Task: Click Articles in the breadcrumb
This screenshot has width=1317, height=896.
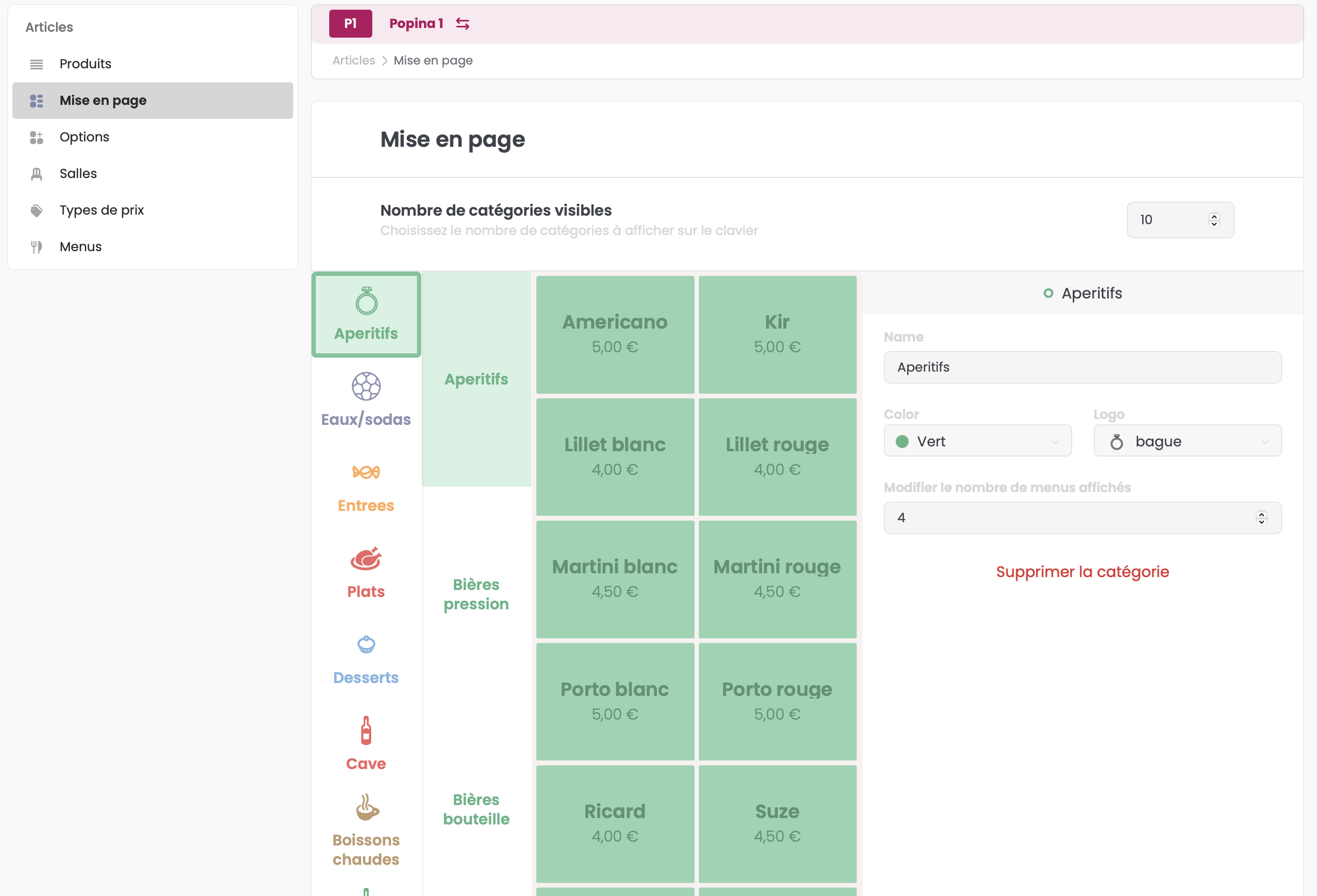Action: click(x=353, y=61)
